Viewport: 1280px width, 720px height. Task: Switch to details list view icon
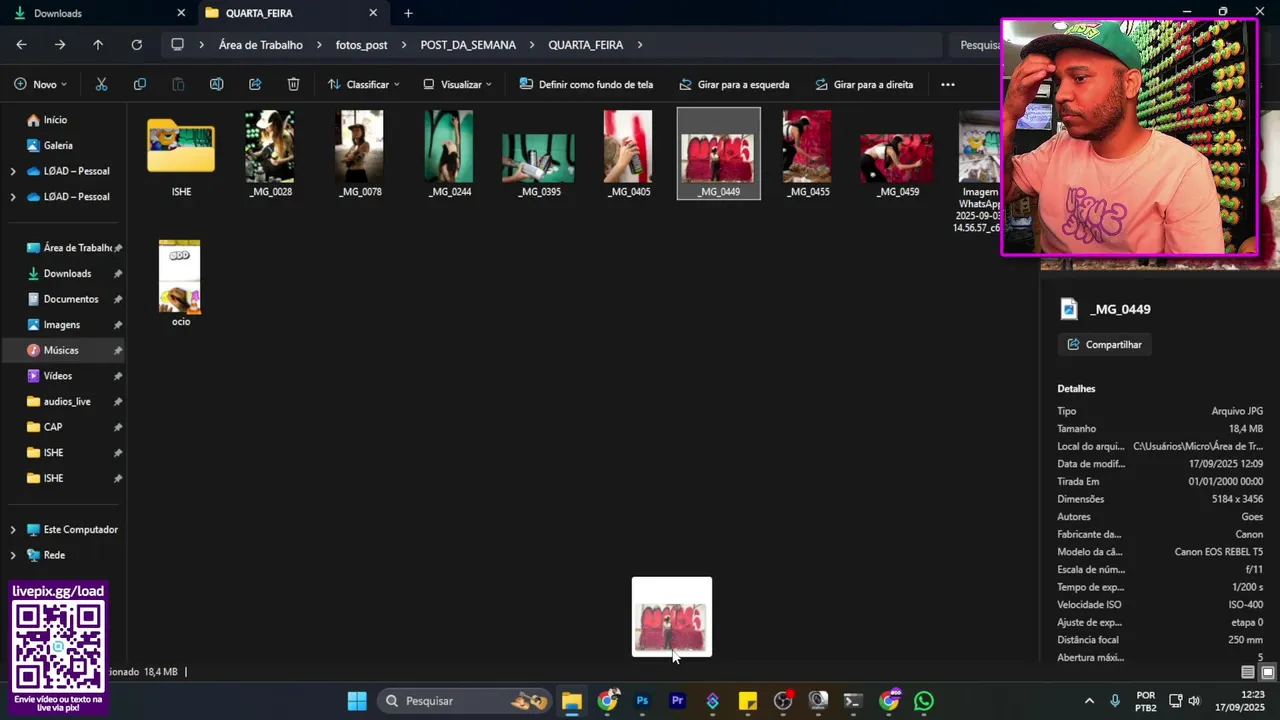pyautogui.click(x=1248, y=672)
